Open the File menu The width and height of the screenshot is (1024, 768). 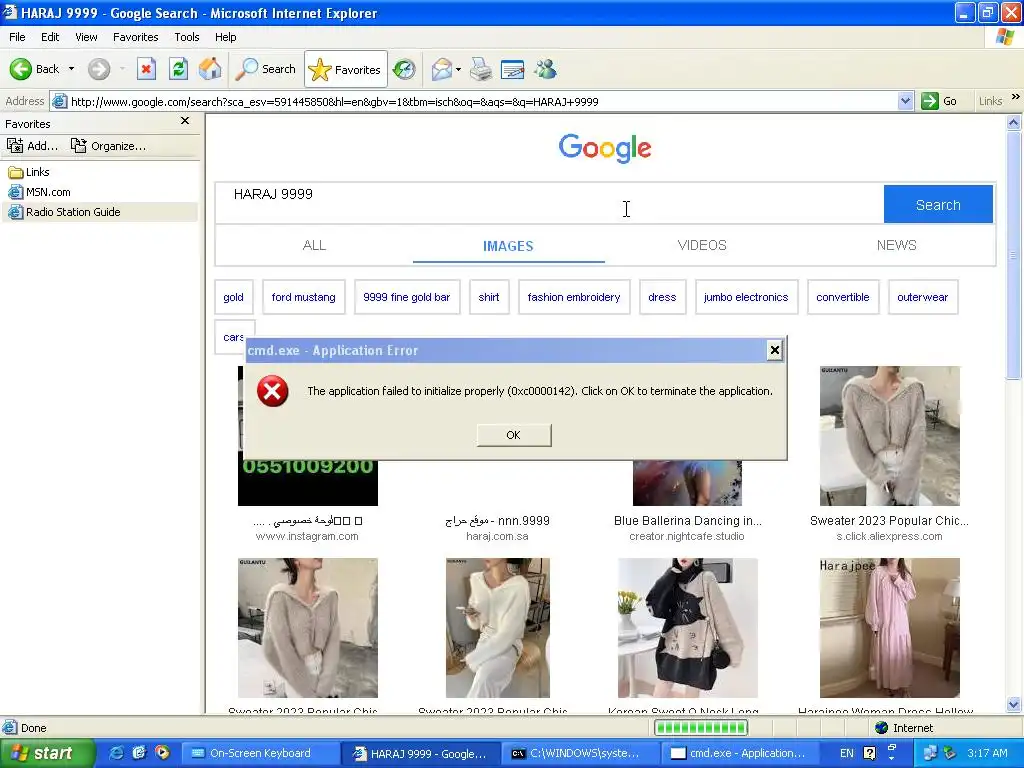click(17, 37)
